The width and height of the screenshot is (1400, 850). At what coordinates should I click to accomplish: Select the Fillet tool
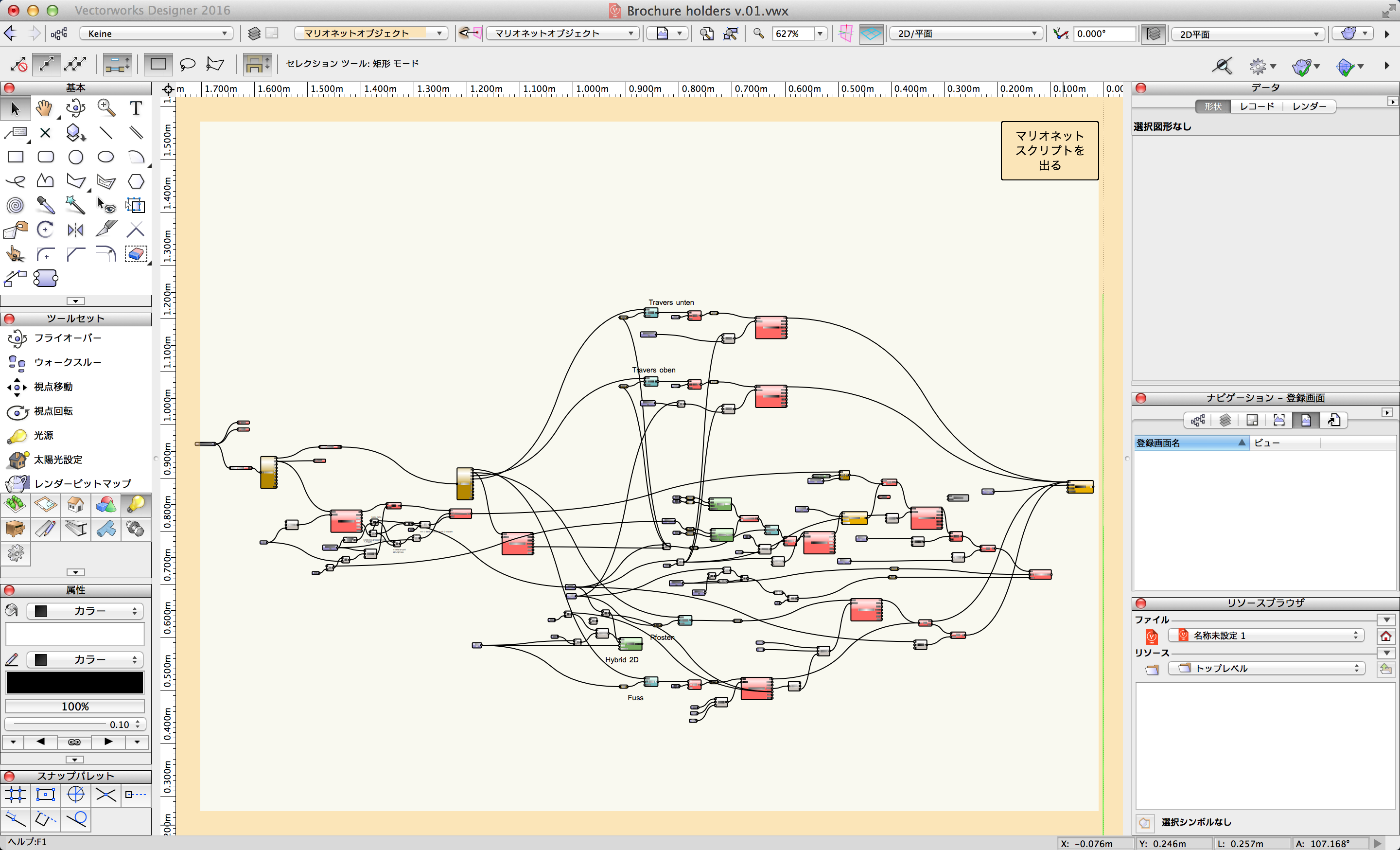point(46,254)
